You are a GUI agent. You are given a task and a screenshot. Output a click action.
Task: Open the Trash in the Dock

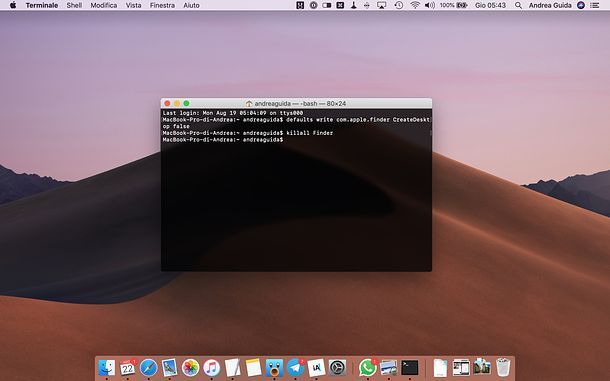point(503,367)
